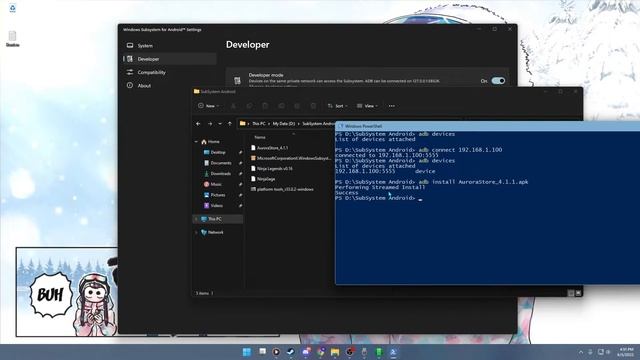Turn off the Developer mode switch
Screen dimensions: 640x360
tap(498, 81)
